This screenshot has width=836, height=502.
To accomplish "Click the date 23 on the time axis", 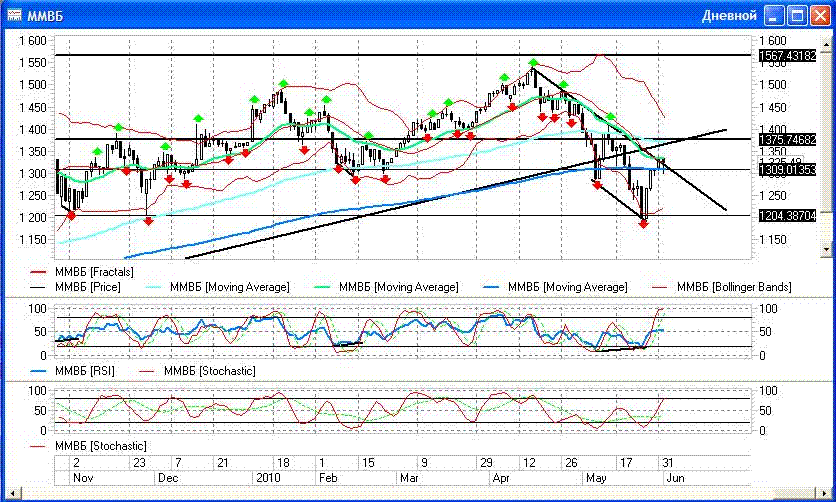I will pyautogui.click(x=139, y=463).
